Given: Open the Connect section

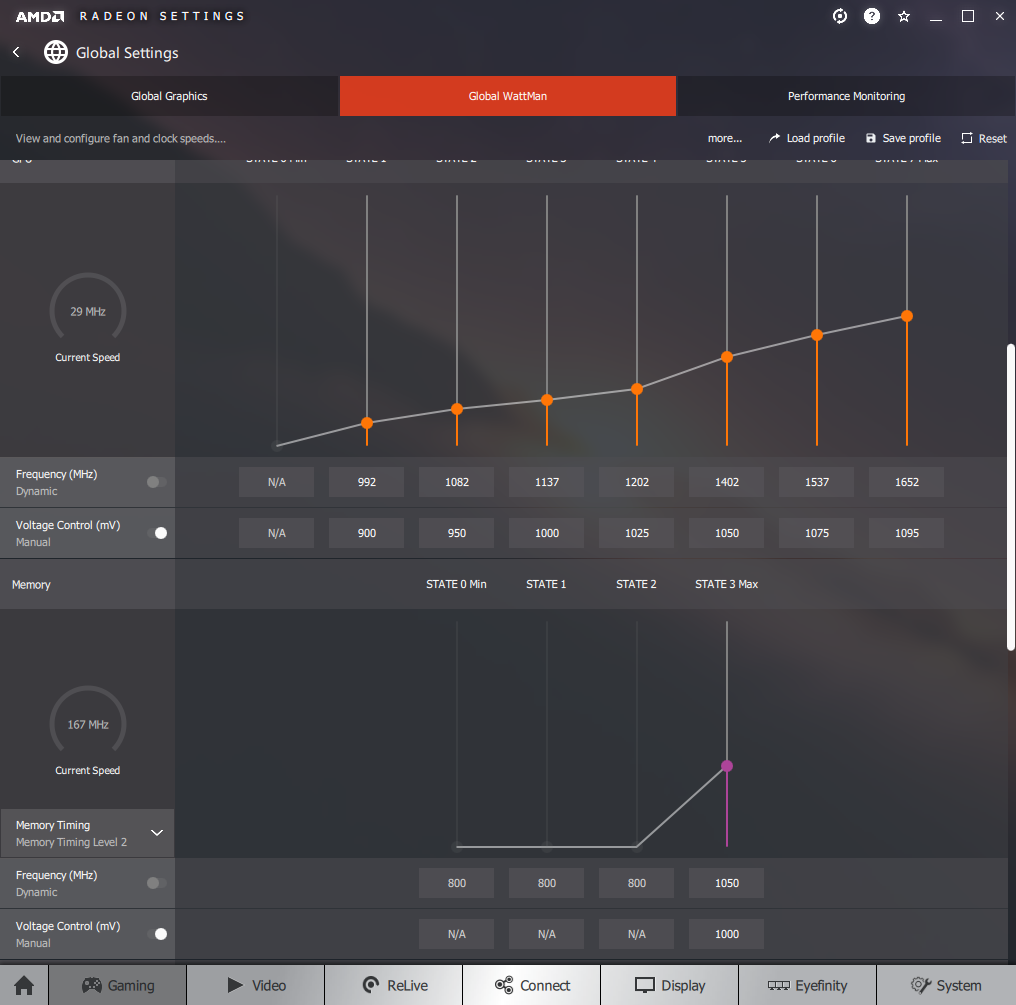Looking at the screenshot, I should pos(532,985).
